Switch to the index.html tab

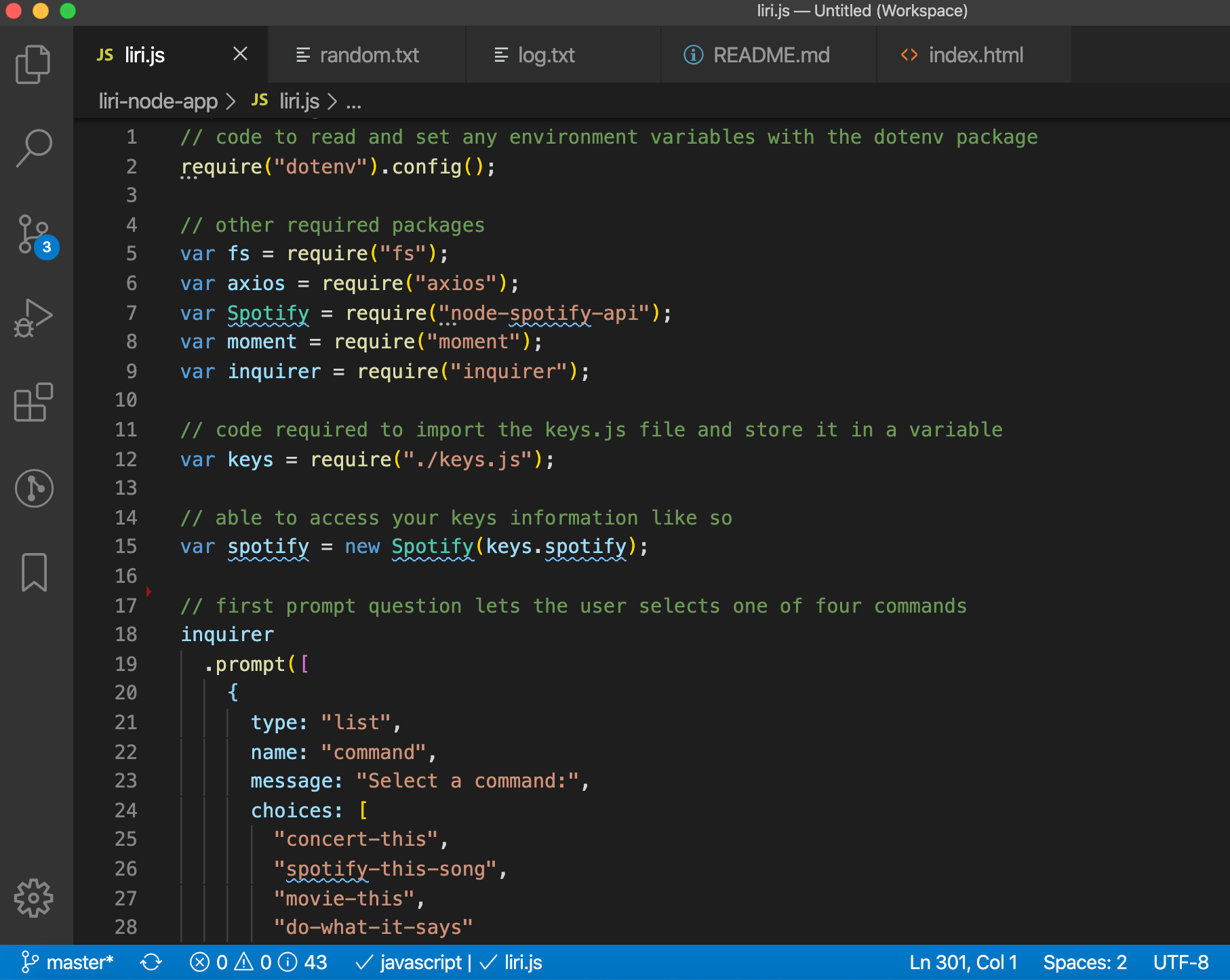click(x=974, y=55)
